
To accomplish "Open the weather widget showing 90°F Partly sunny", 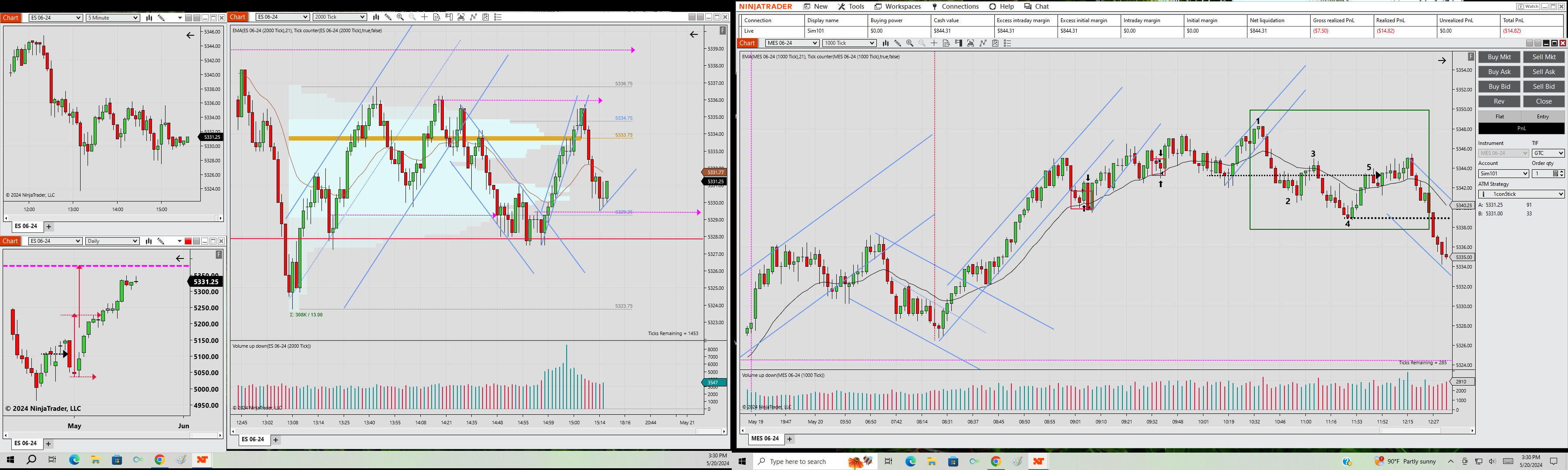I will [1405, 461].
